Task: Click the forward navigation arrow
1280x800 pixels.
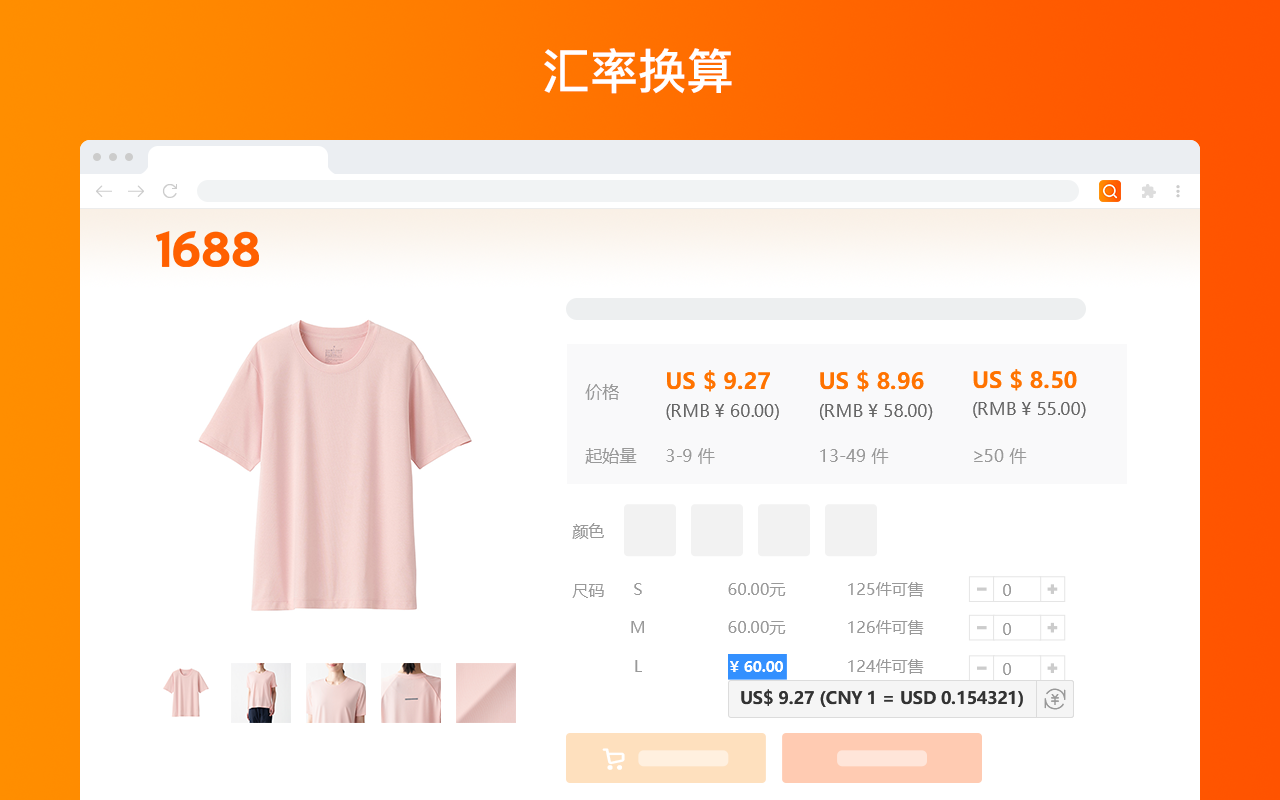Action: click(136, 190)
